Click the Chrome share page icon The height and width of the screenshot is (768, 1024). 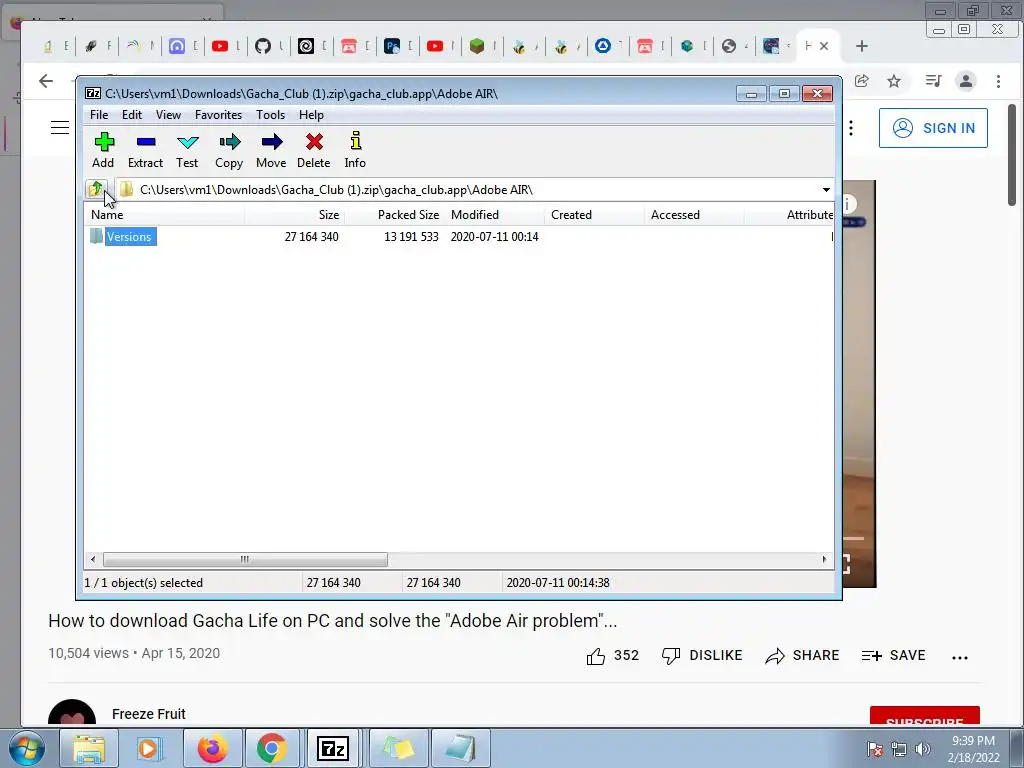click(x=862, y=81)
